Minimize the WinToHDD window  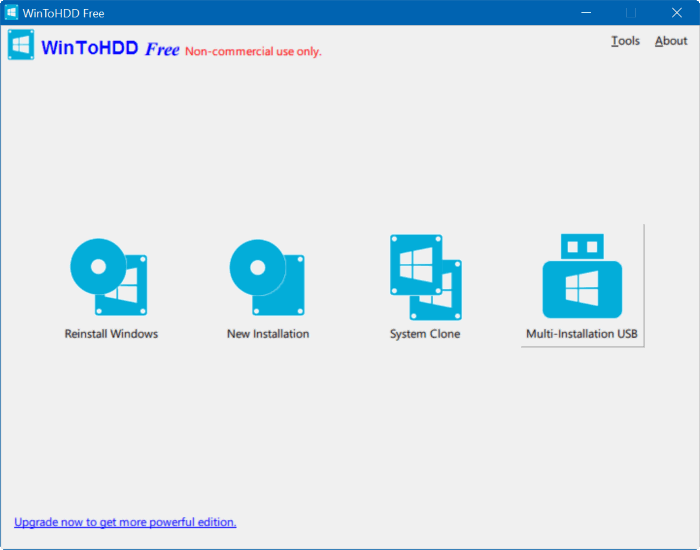[x=586, y=12]
